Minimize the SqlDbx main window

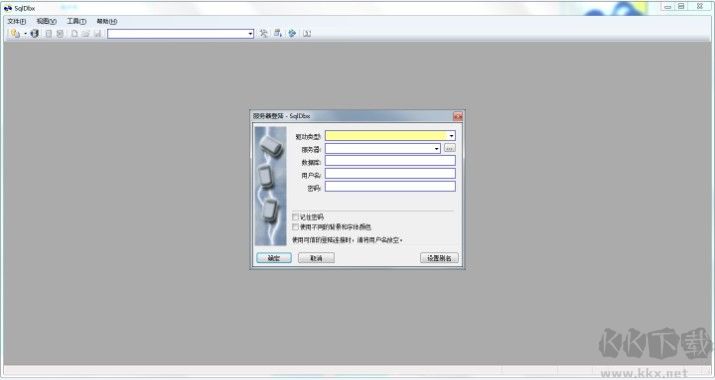pos(667,6)
